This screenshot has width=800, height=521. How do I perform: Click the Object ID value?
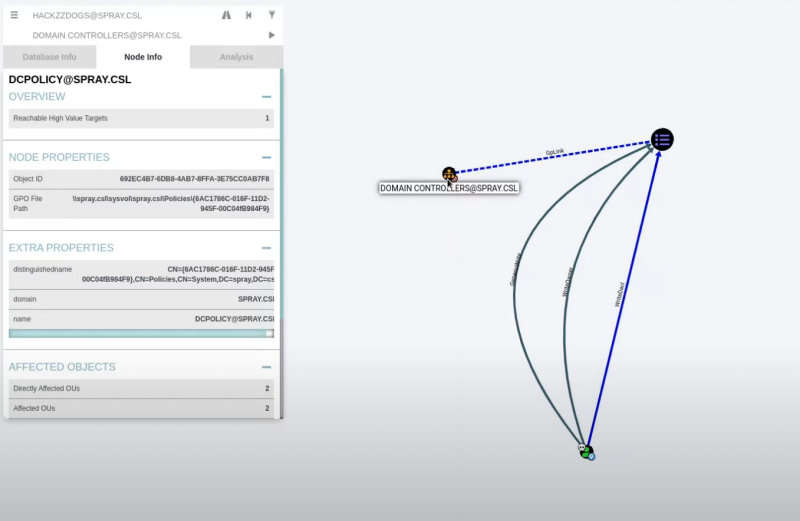[194, 179]
